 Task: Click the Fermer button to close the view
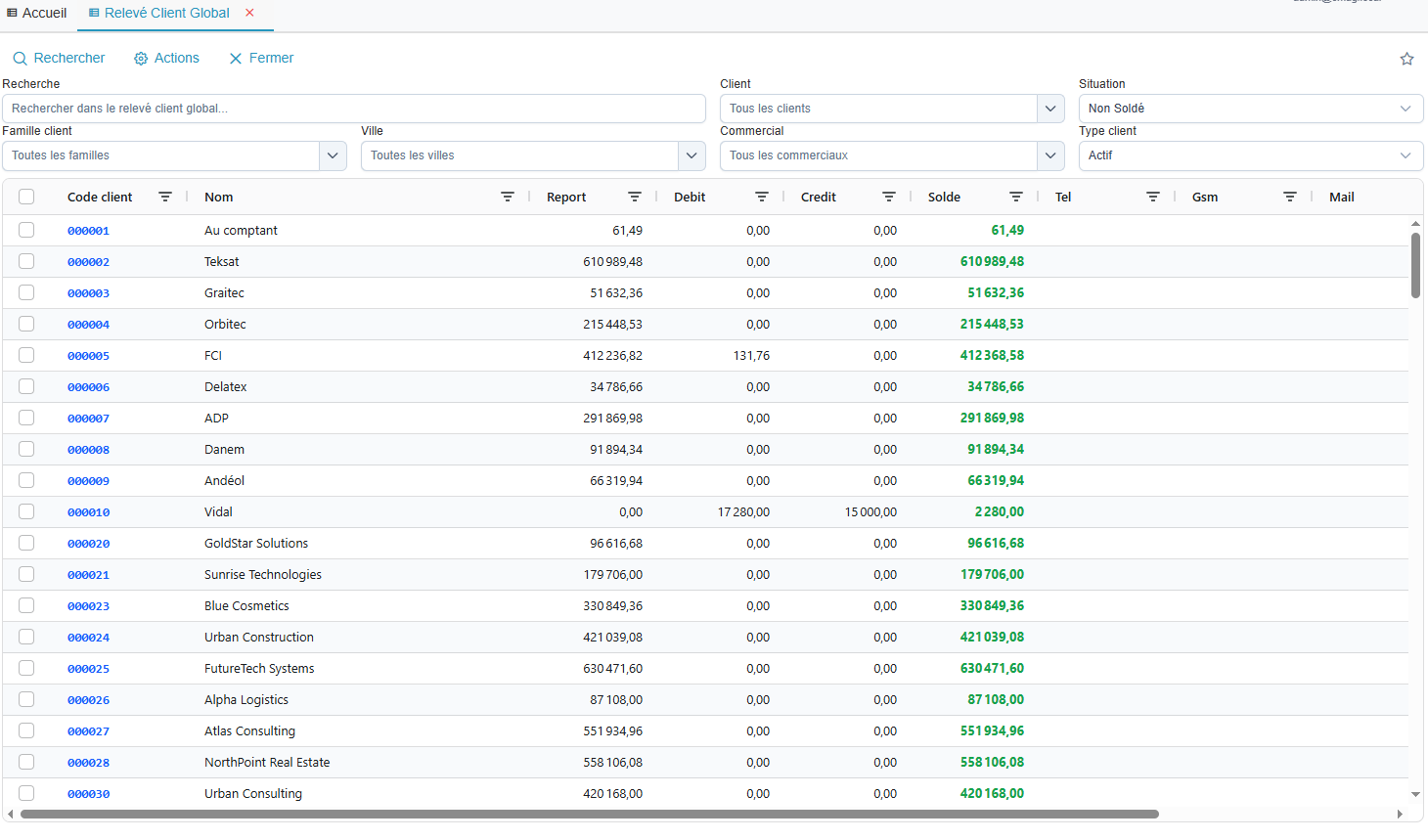point(261,59)
